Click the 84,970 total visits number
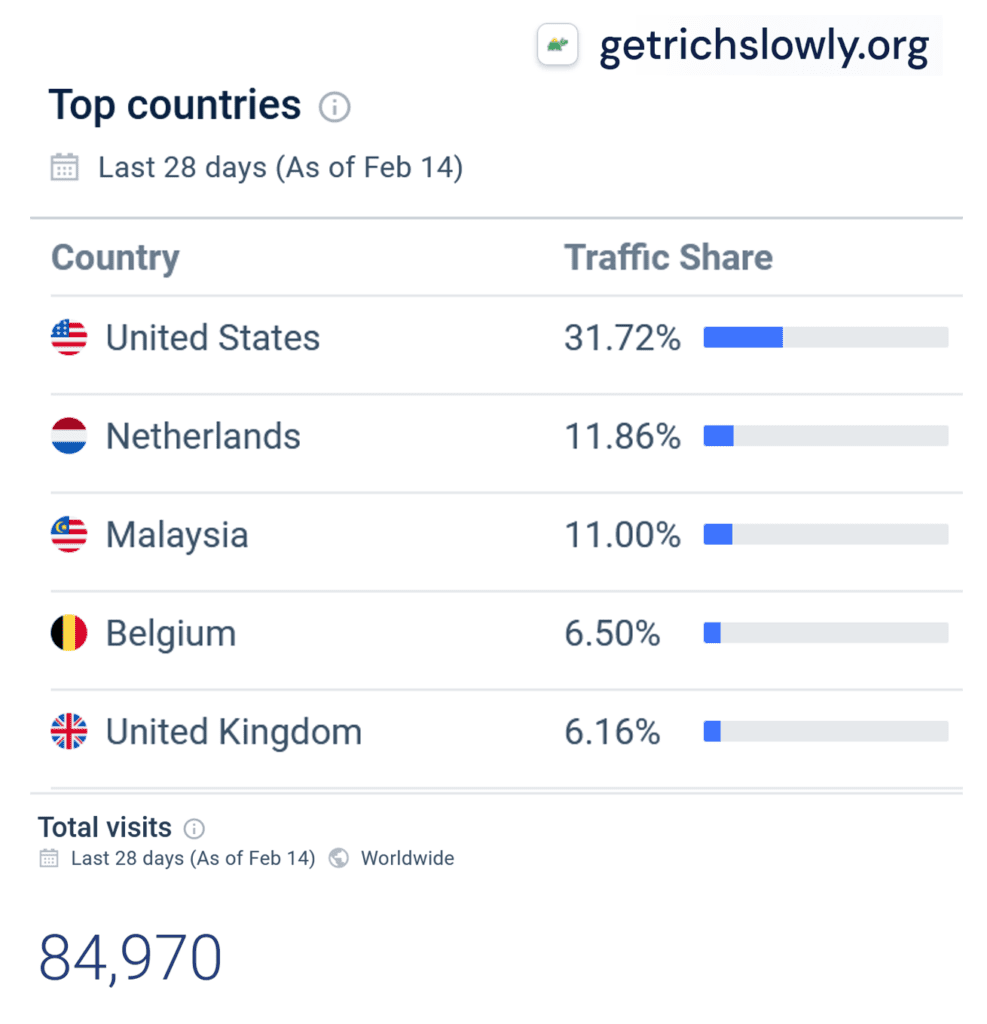Viewport: 987px width, 1024px height. (x=130, y=956)
